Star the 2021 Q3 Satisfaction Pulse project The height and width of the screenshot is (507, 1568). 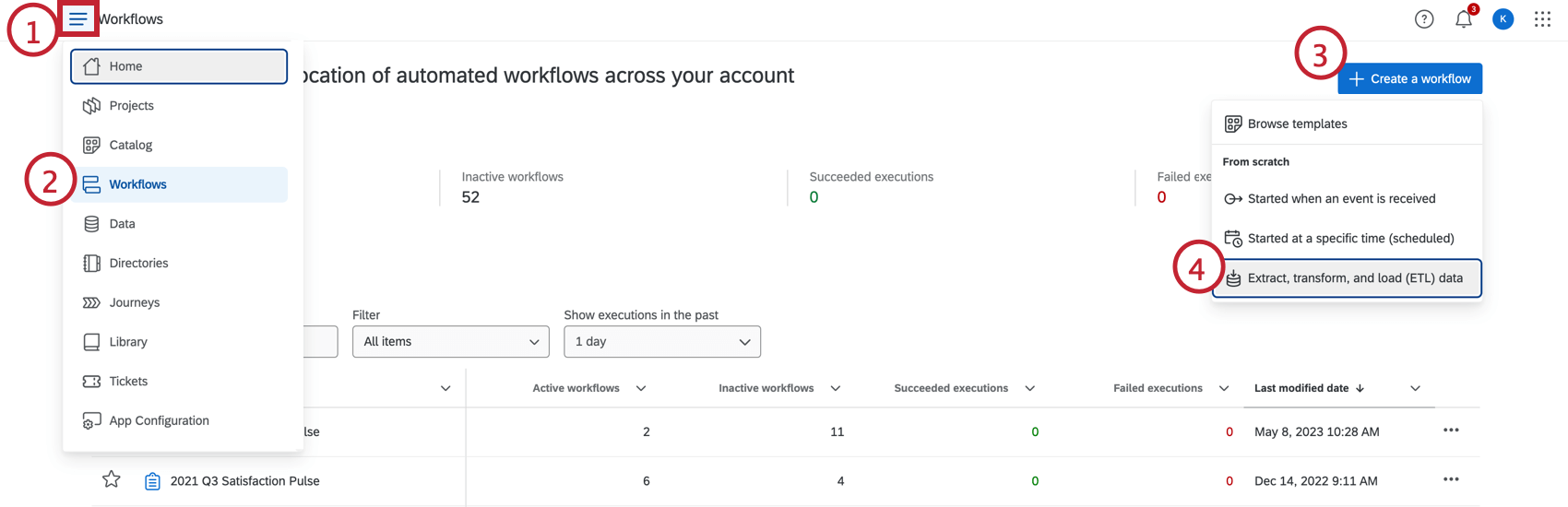pyautogui.click(x=112, y=479)
